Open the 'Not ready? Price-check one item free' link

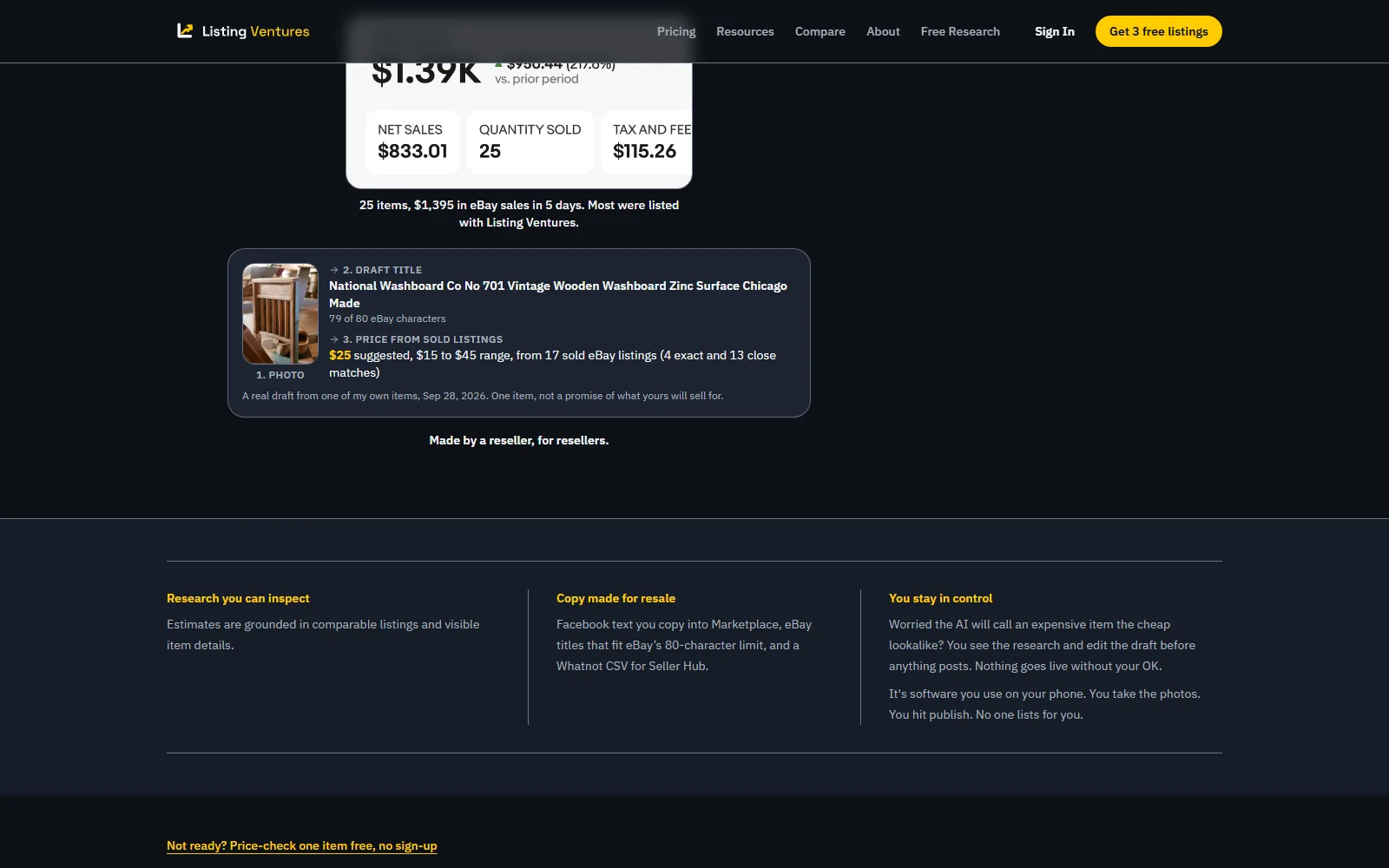(x=302, y=845)
